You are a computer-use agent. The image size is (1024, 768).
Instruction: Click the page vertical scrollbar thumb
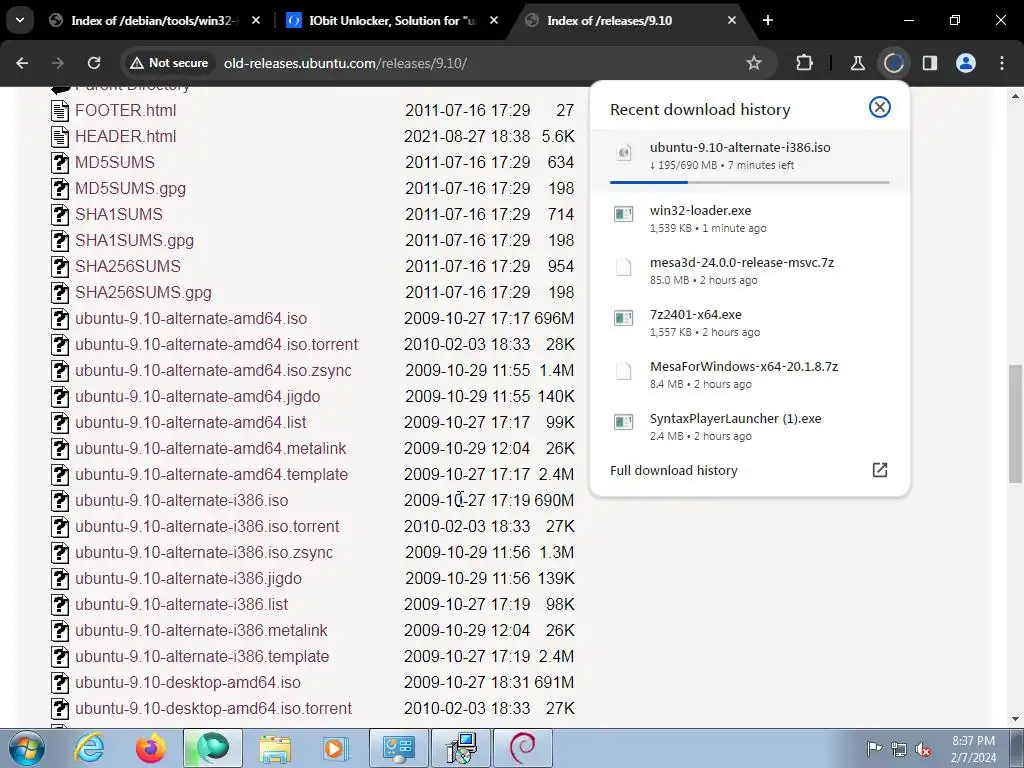tap(1015, 423)
